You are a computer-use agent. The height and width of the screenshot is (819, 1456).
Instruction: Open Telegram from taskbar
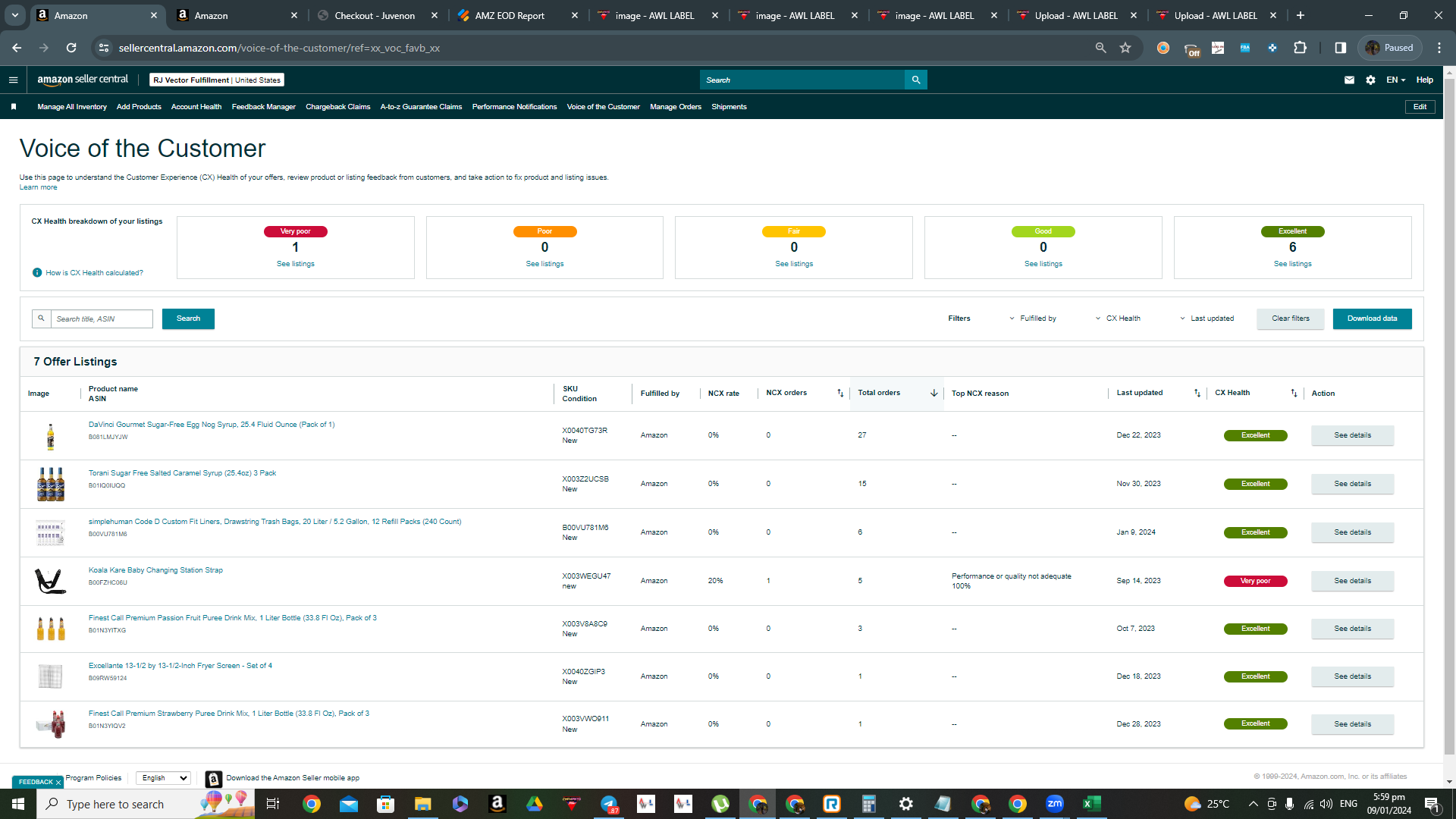pos(609,804)
